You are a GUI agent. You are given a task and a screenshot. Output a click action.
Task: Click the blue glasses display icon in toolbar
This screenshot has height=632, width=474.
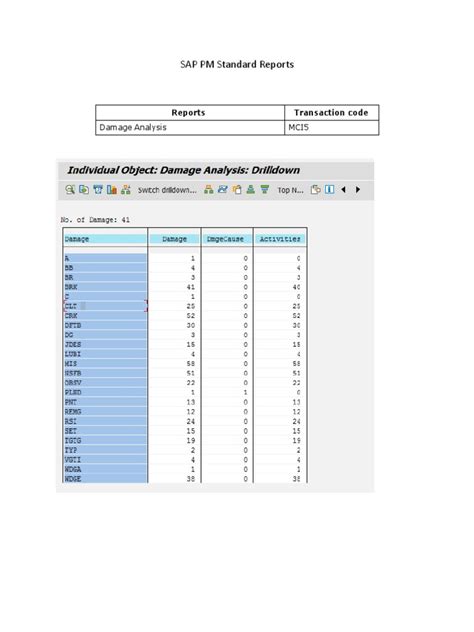98,189
